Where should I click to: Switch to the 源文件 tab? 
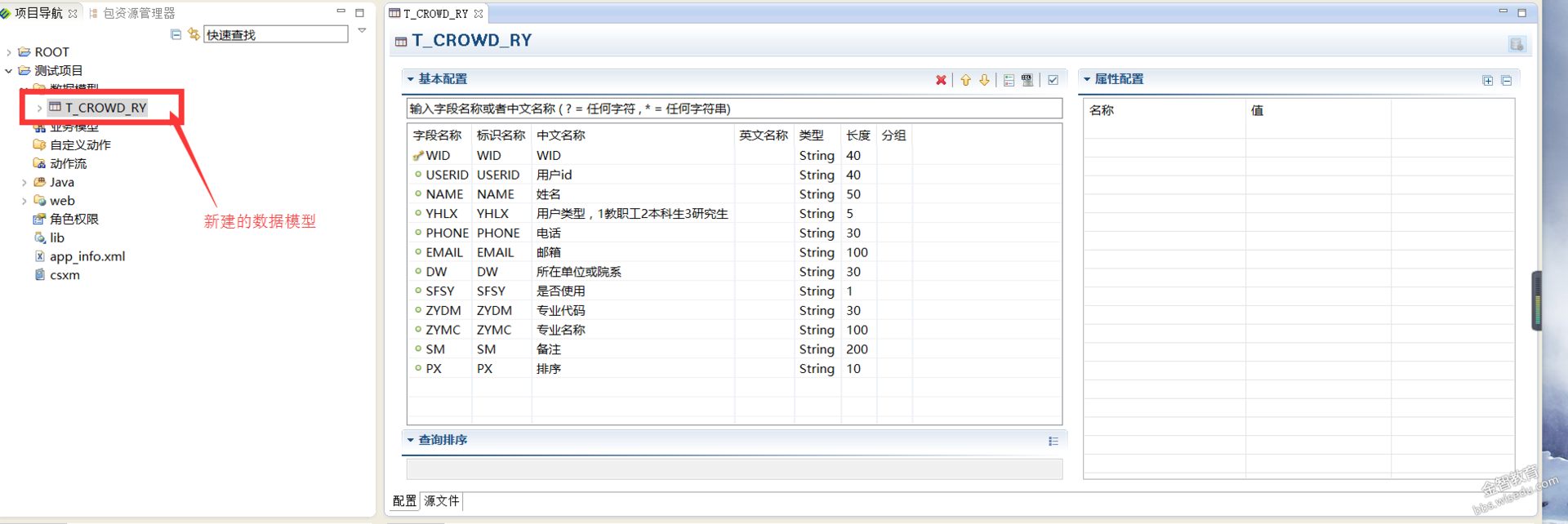(x=442, y=500)
